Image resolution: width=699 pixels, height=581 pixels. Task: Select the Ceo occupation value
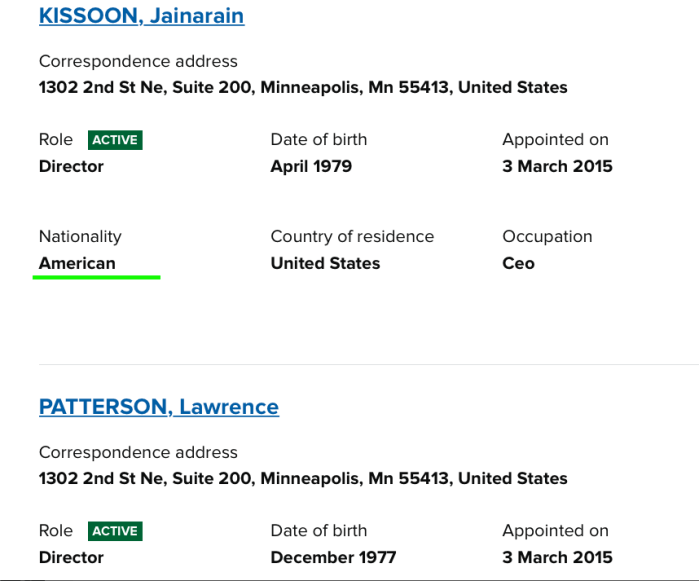click(x=518, y=263)
